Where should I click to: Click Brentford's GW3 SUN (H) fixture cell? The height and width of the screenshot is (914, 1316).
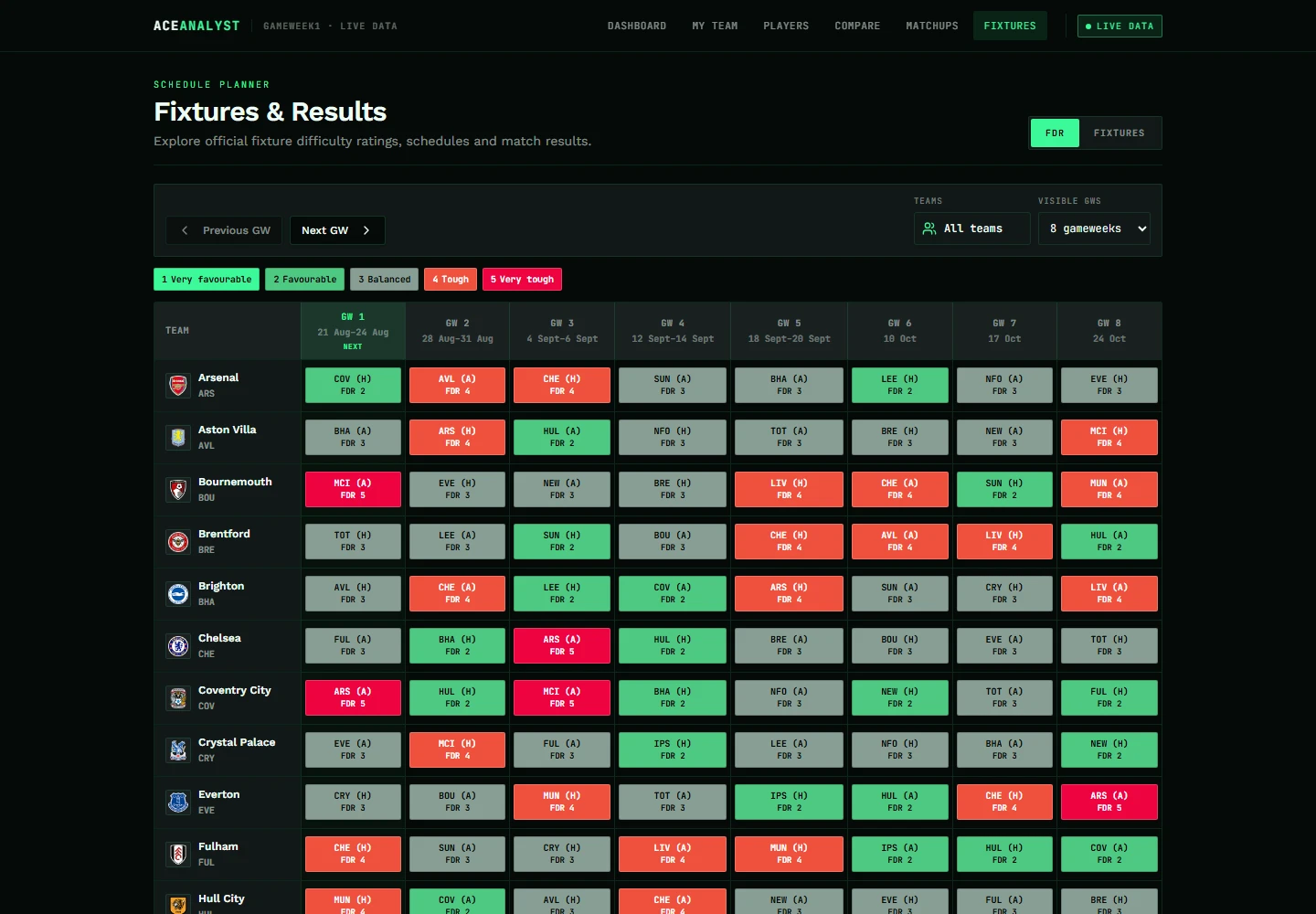562,541
